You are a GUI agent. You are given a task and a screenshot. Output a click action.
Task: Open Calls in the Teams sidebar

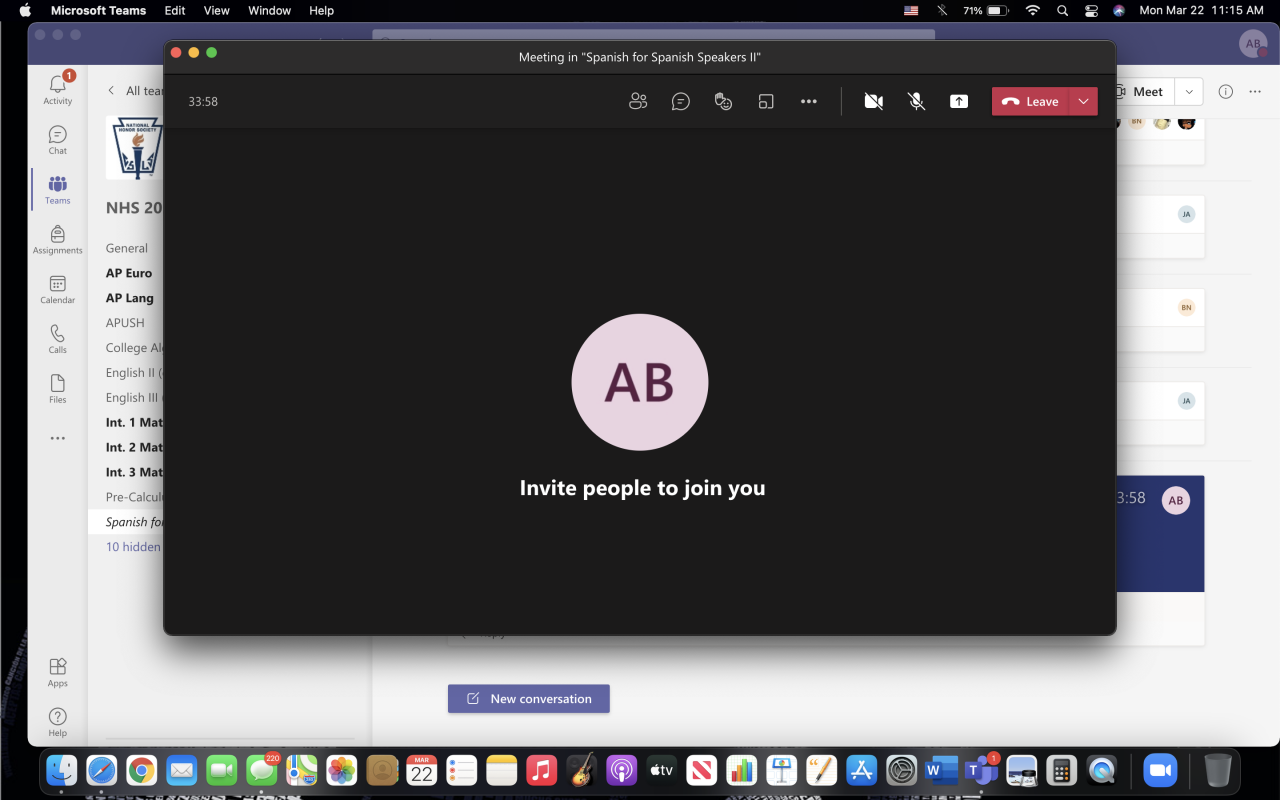pos(58,339)
